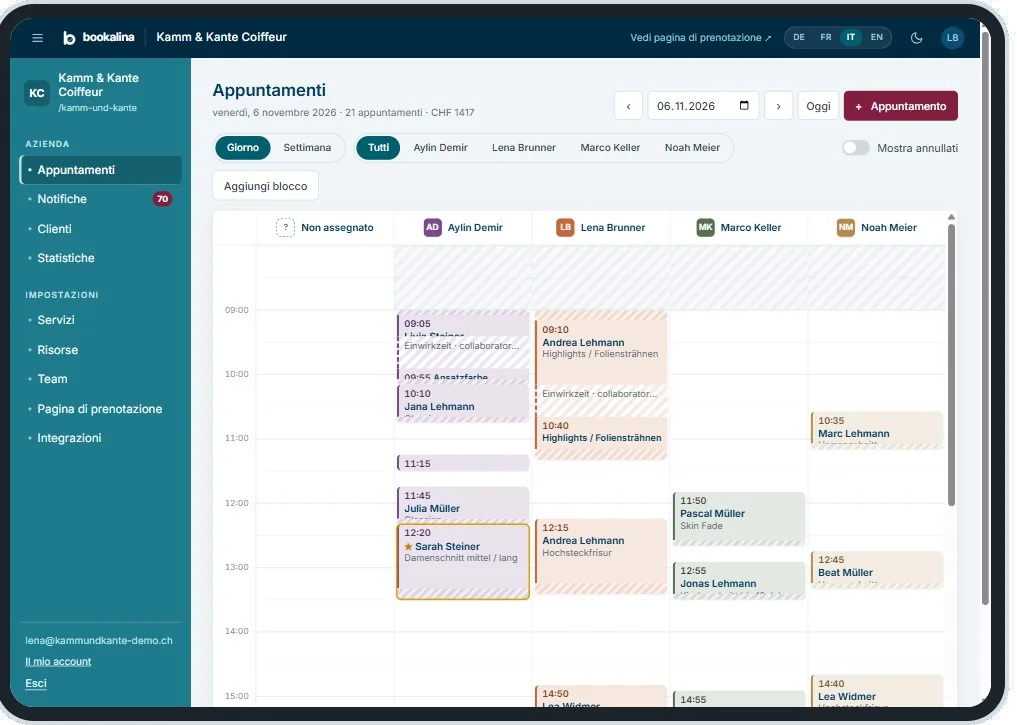Click the Esci logout link
Viewport: 1017px width, 725px height.
(x=36, y=683)
